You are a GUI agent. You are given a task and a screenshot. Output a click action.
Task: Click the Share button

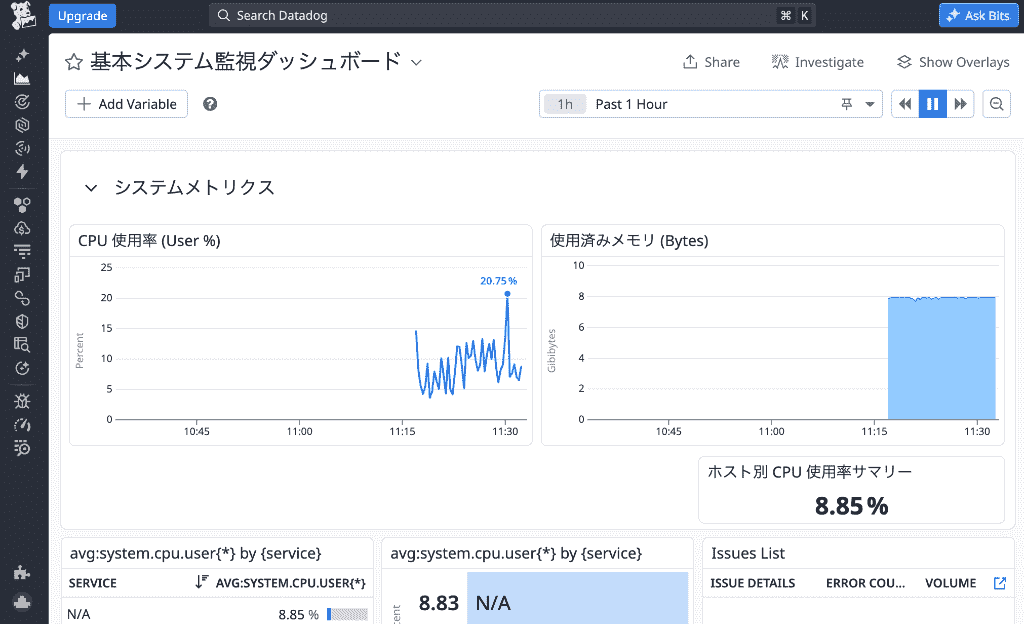pyautogui.click(x=711, y=62)
